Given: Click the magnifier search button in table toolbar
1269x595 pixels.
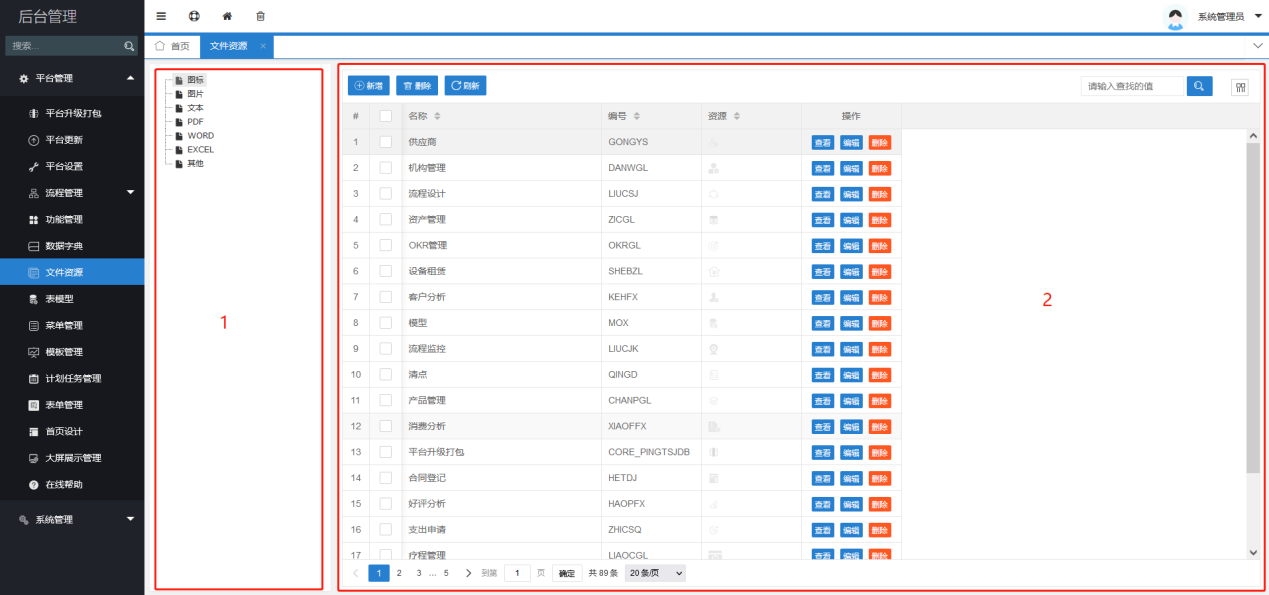Looking at the screenshot, I should click(1200, 86).
